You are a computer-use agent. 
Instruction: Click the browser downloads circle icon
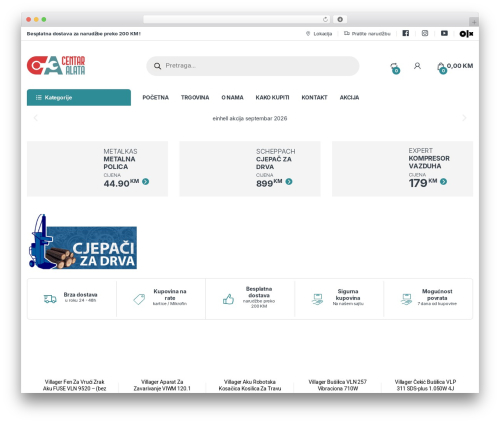click(x=340, y=19)
